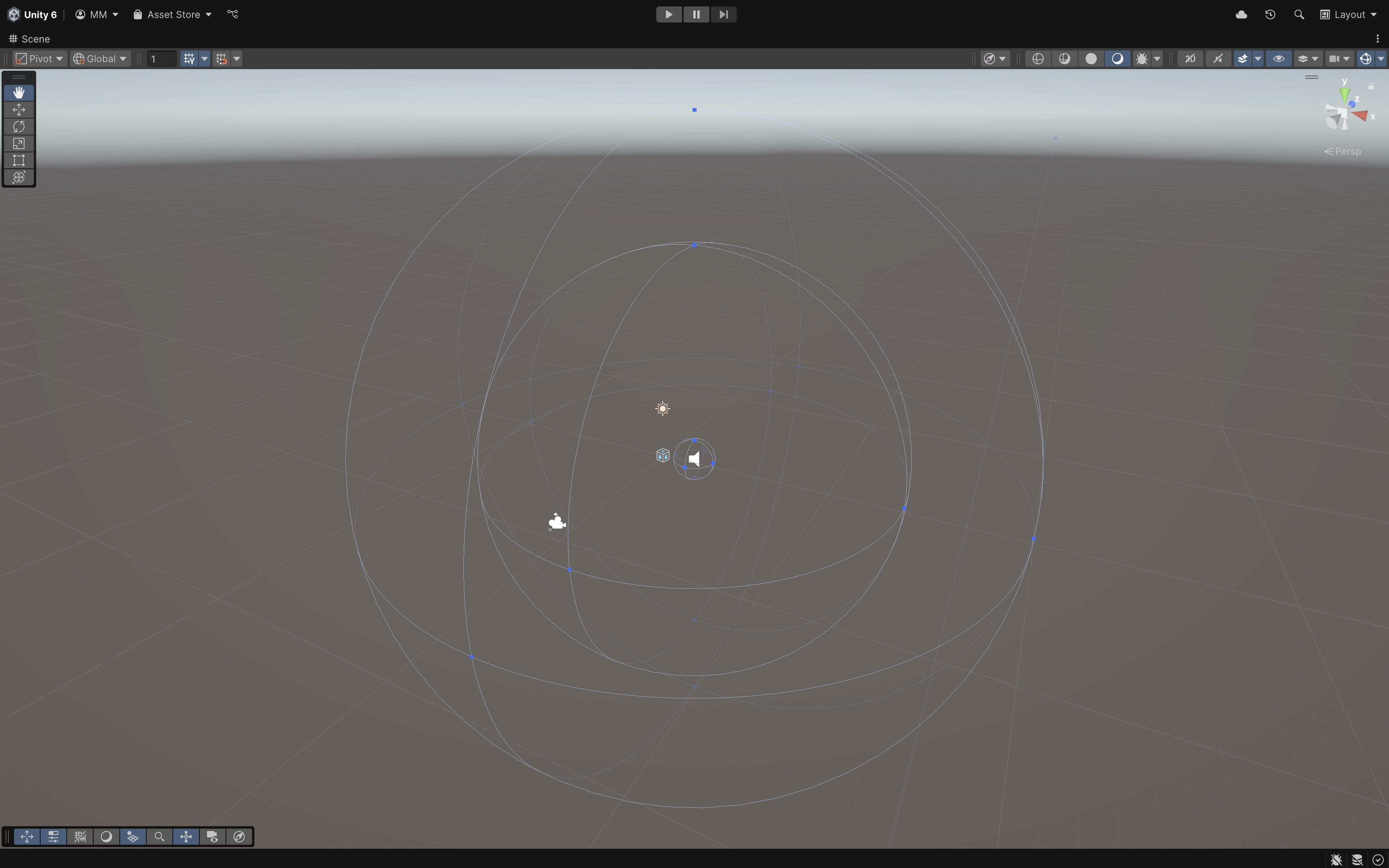The width and height of the screenshot is (1389, 868).
Task: Click the Persp projection label
Action: [x=1347, y=151]
